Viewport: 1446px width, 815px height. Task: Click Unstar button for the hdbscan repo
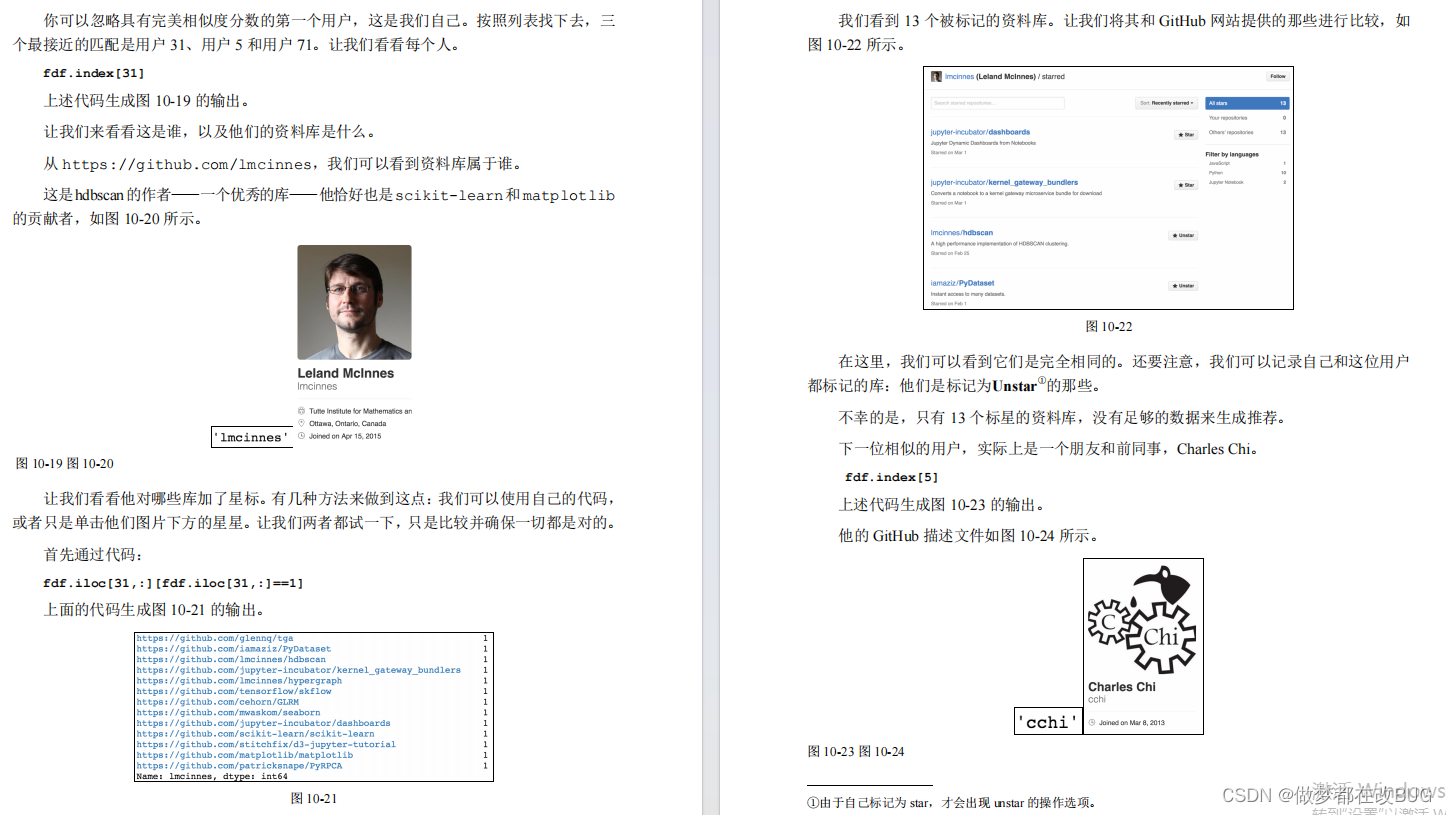click(1183, 235)
